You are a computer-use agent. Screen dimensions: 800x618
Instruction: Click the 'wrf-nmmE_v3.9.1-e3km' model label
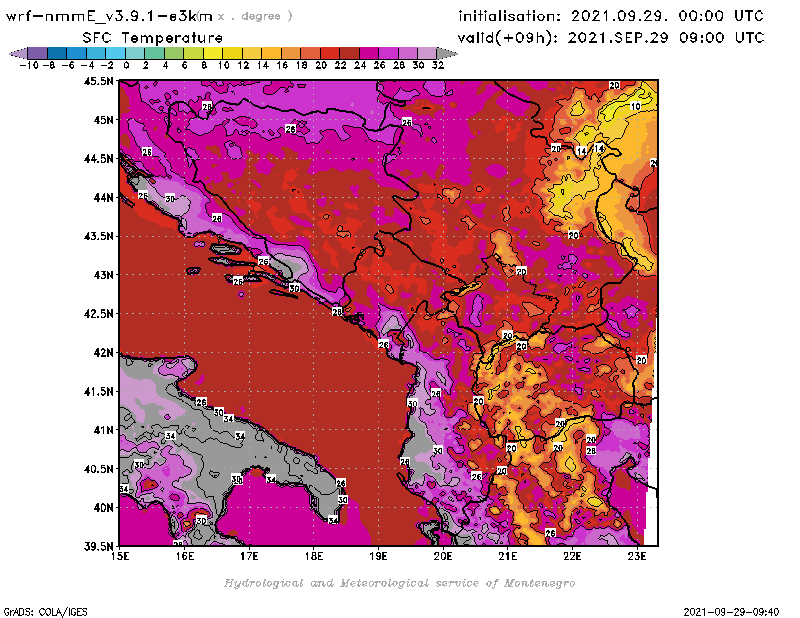(109, 16)
